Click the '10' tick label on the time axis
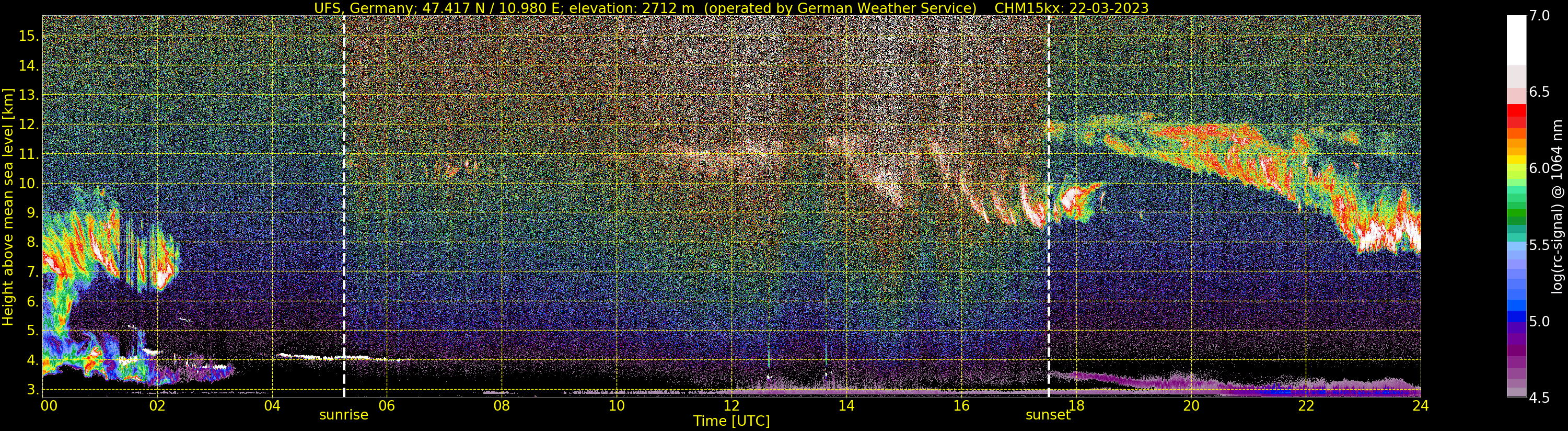This screenshot has height=431, width=1568. pos(617,405)
